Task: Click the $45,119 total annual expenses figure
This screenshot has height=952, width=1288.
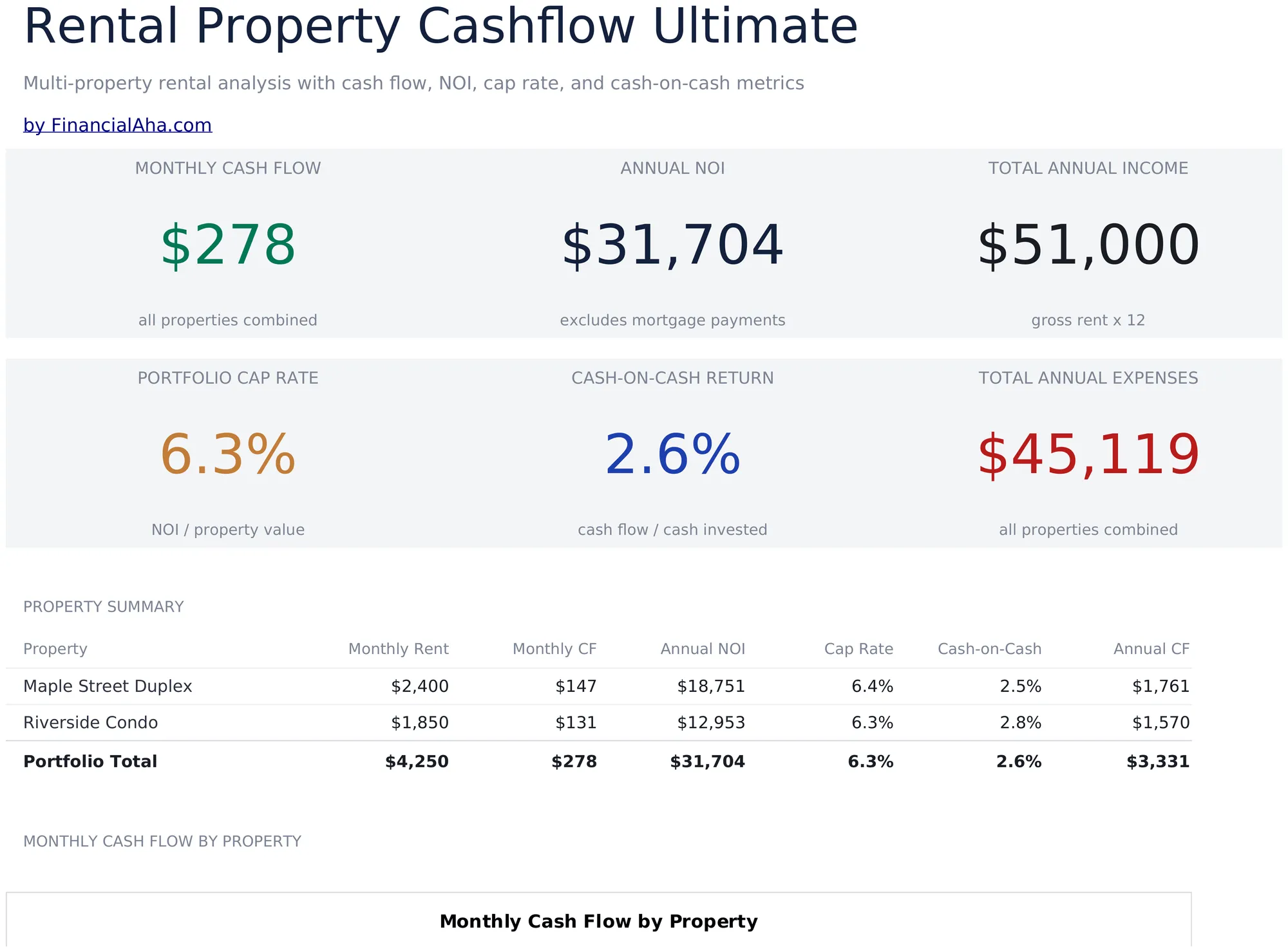Action: [1088, 454]
